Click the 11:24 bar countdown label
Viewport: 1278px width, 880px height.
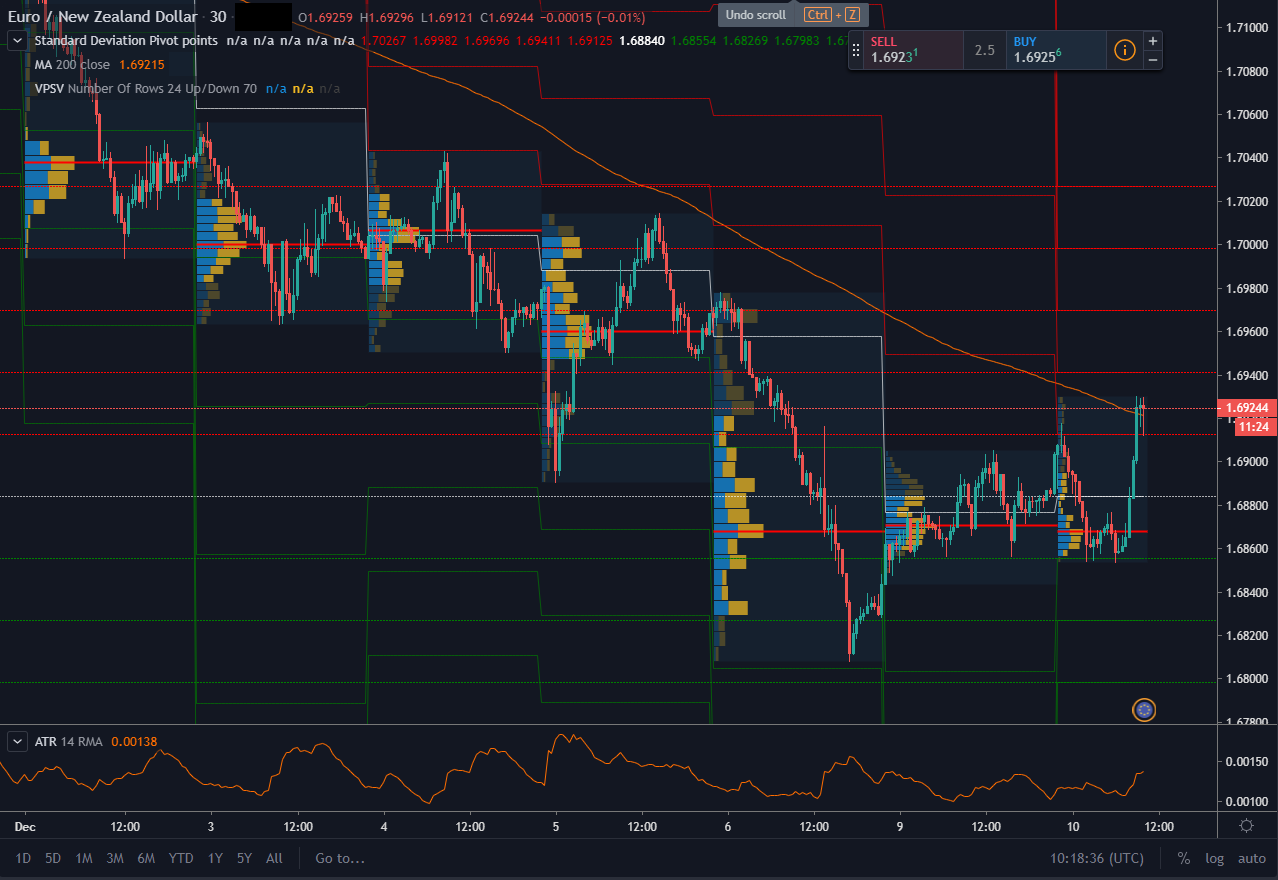point(1253,427)
